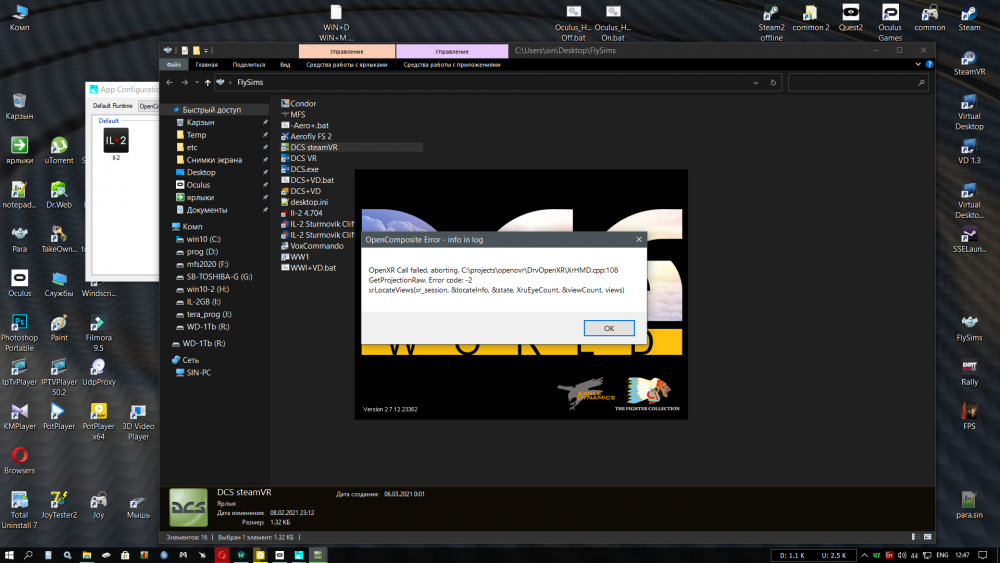The width and height of the screenshot is (1000, 563).
Task: Open the Condor shortcut in FlySims
Action: click(302, 103)
